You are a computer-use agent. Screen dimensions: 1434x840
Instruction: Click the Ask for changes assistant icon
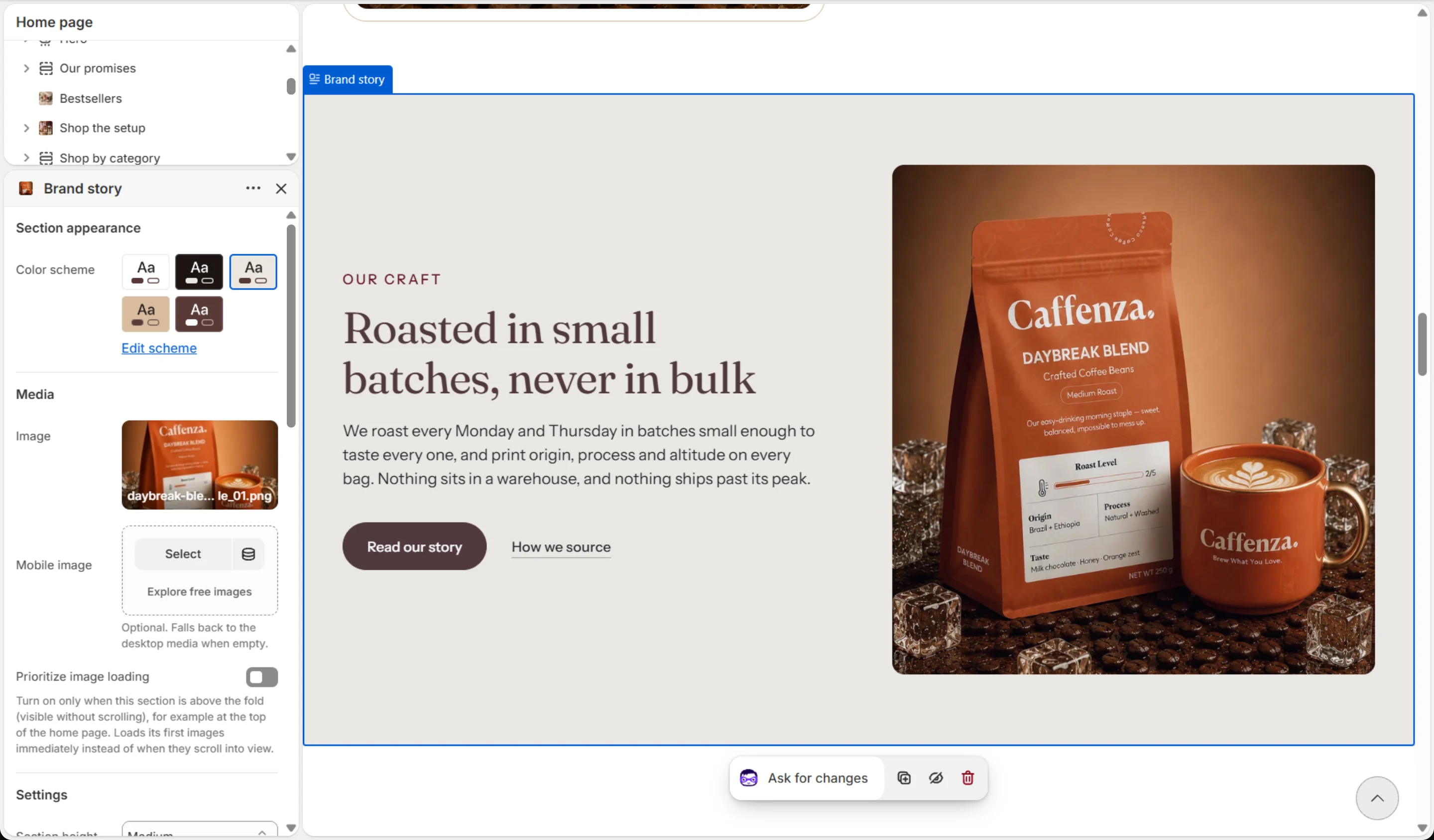click(748, 777)
